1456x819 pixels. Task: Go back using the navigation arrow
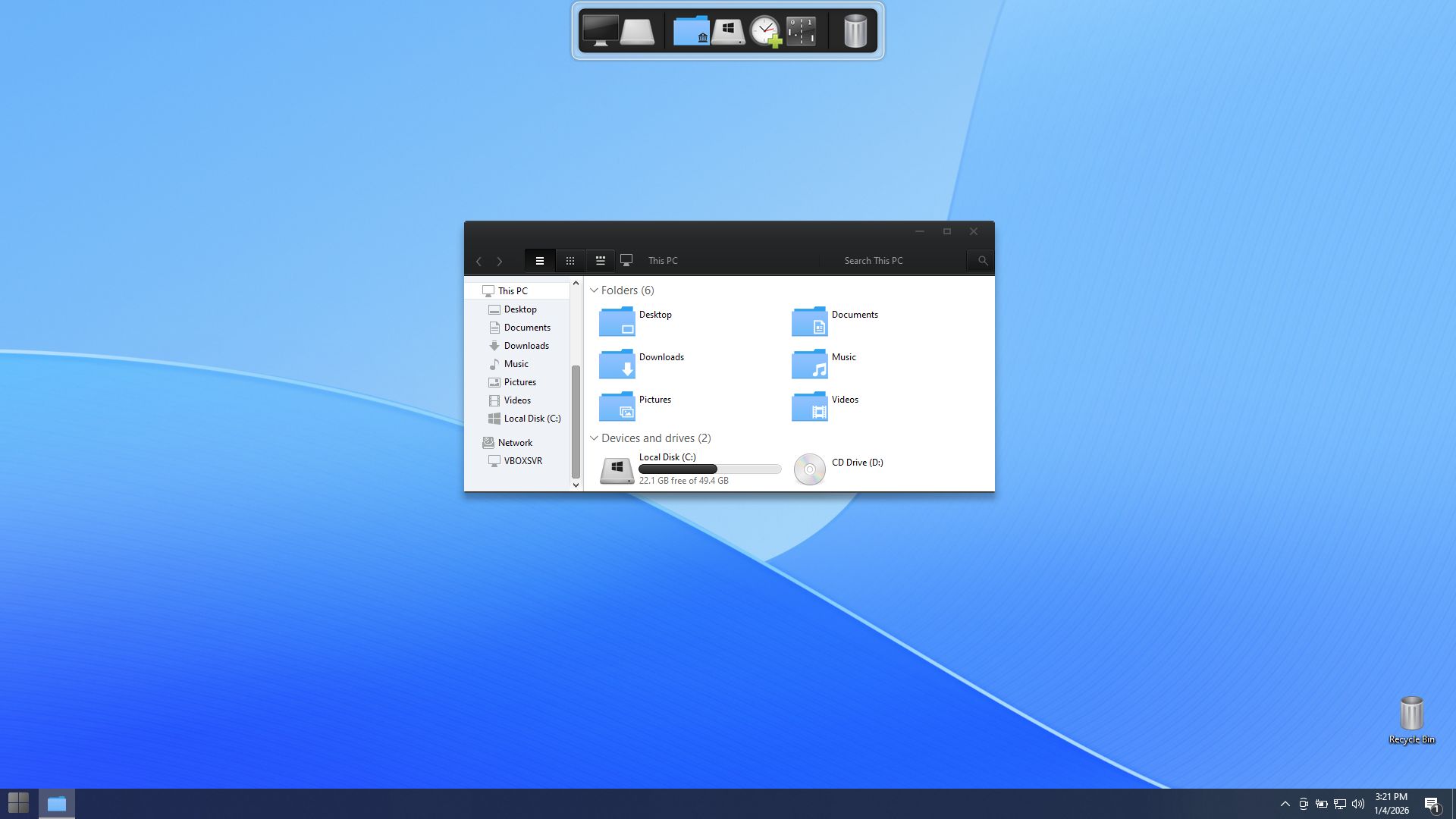(x=479, y=262)
